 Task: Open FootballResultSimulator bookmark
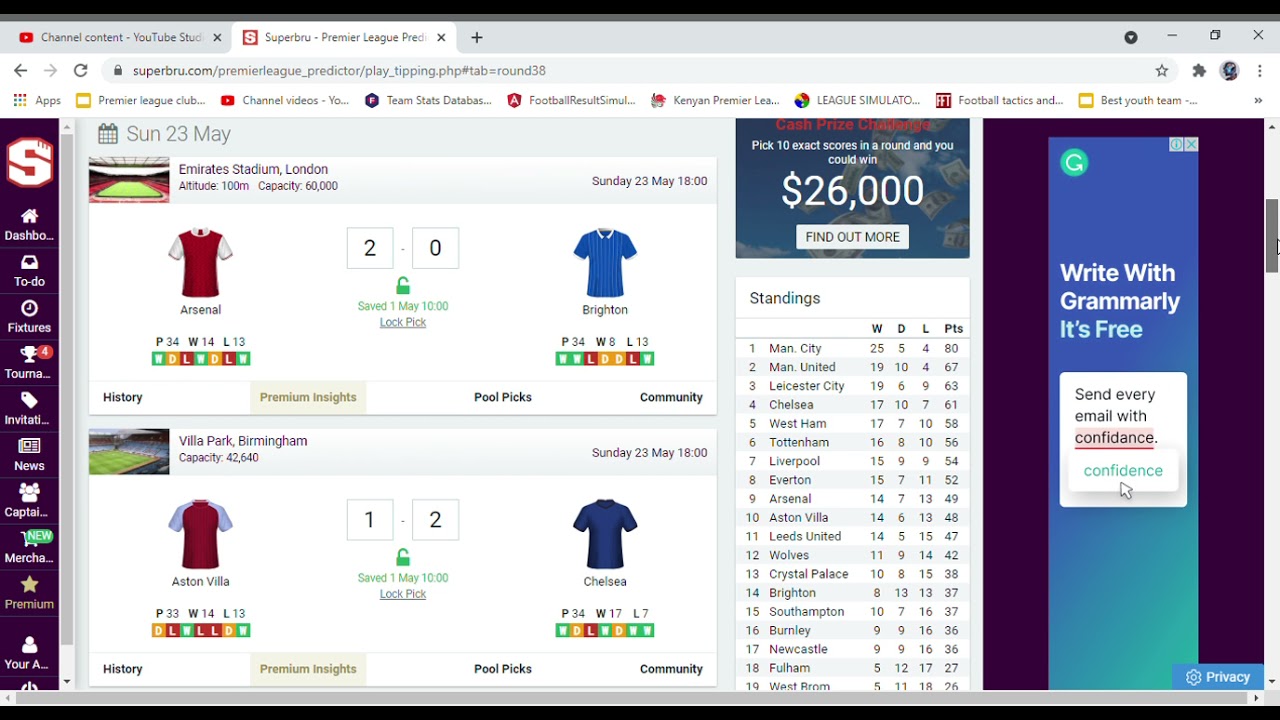(x=572, y=100)
